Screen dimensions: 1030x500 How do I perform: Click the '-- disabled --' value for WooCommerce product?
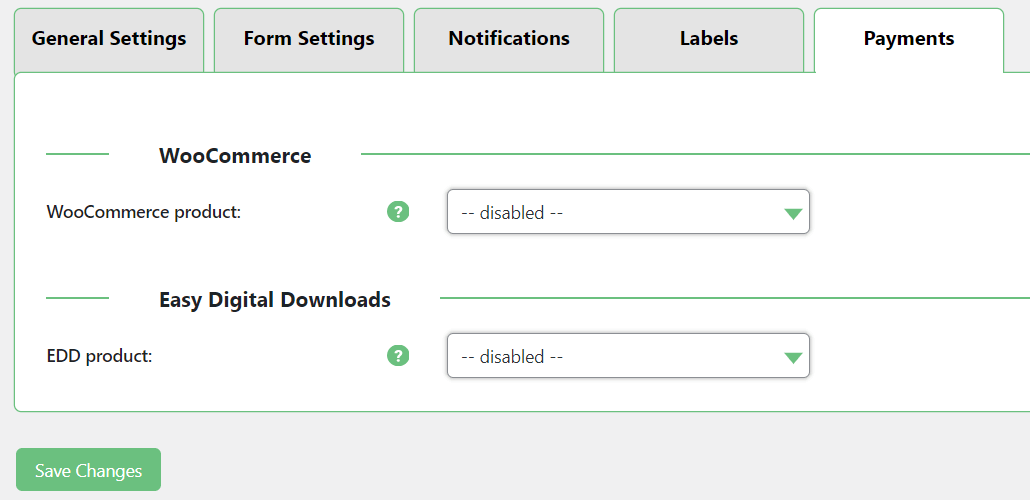[x=512, y=213]
